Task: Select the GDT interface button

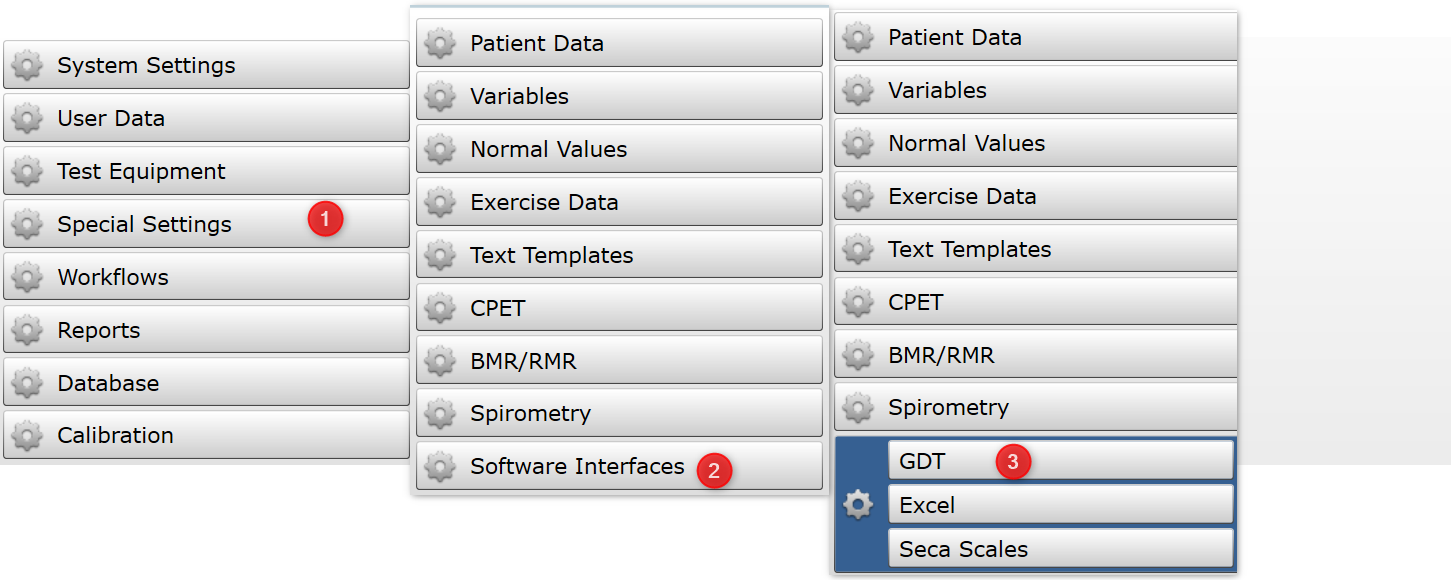Action: tap(1061, 461)
